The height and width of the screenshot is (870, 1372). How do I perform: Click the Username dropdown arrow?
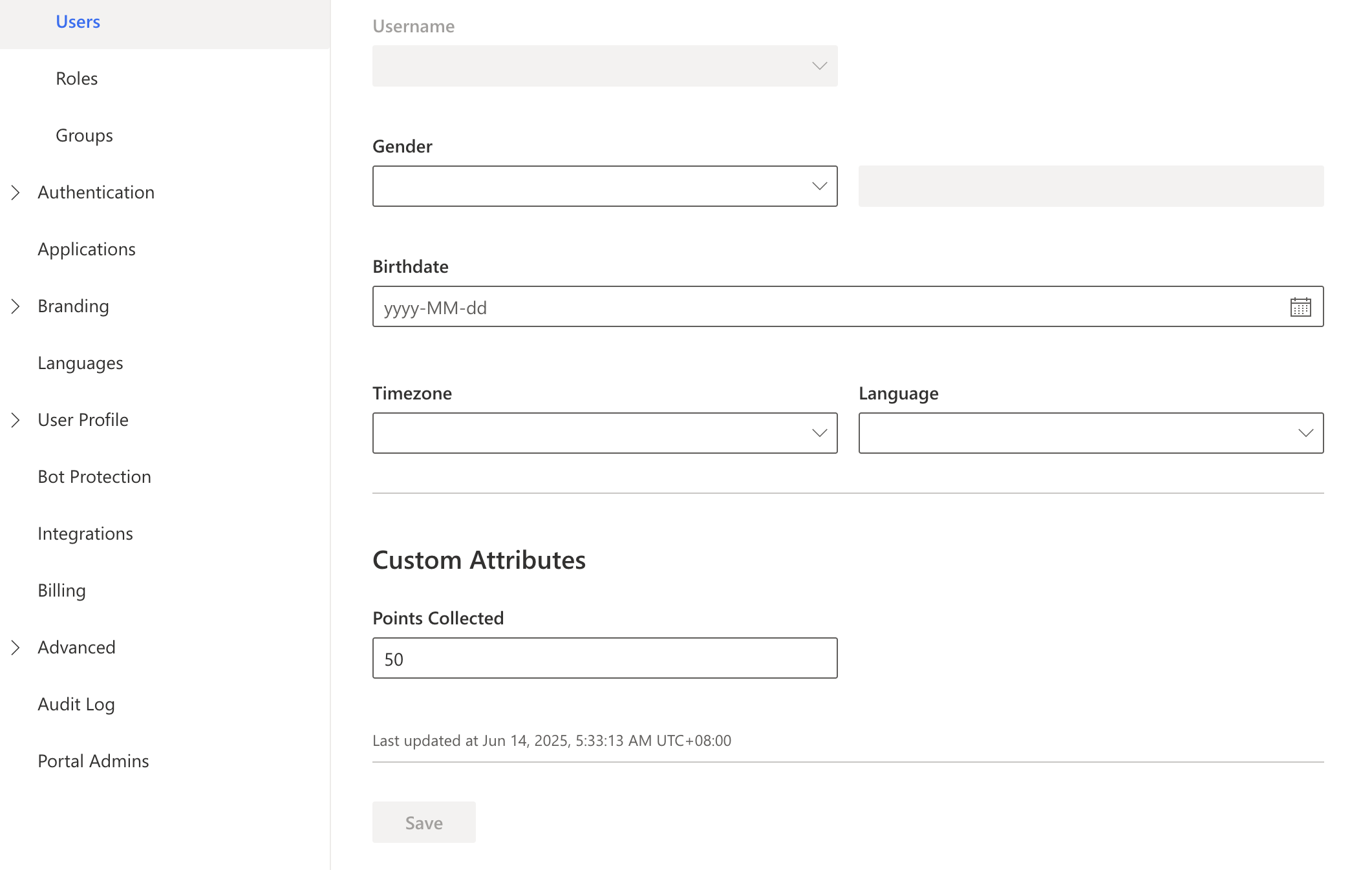pyautogui.click(x=819, y=66)
